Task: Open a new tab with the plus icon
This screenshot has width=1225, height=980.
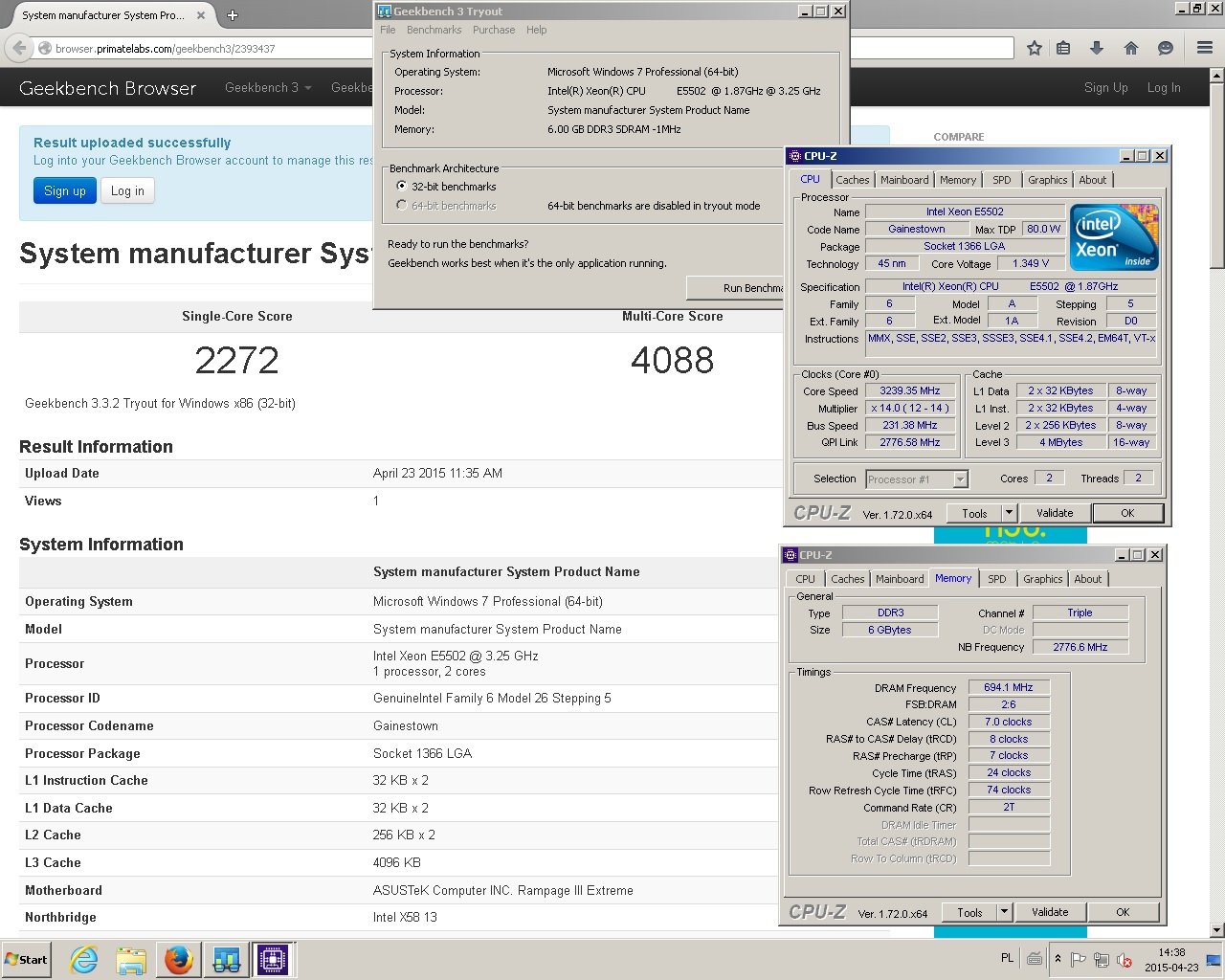Action: (x=232, y=14)
